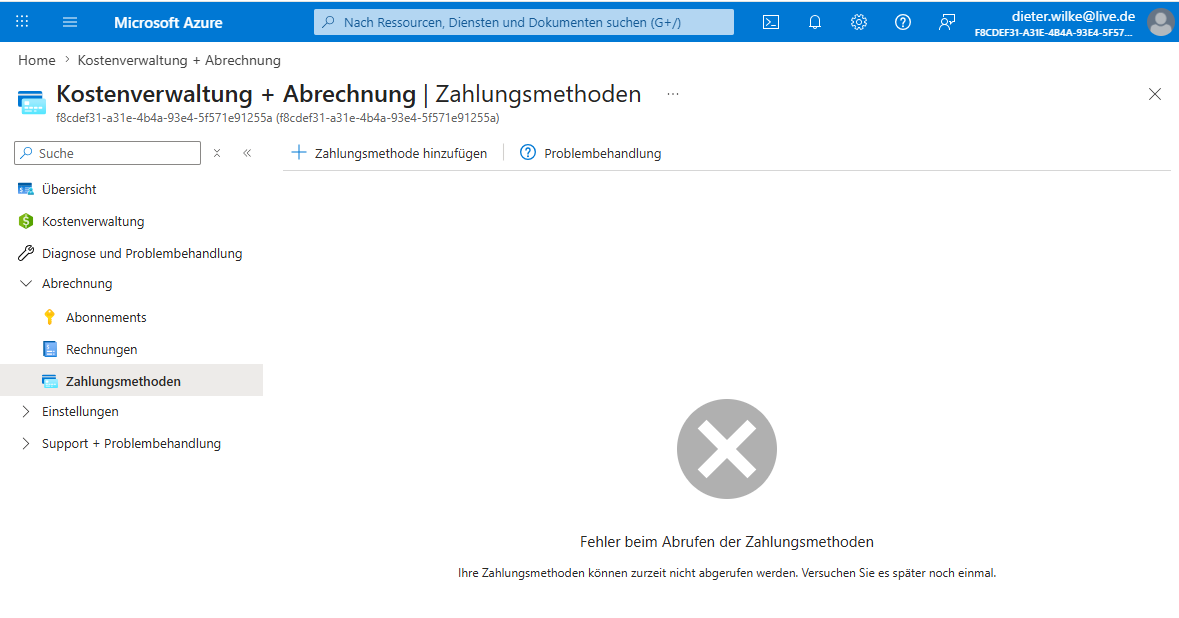Launch Cloud Shell from top bar

tap(771, 23)
